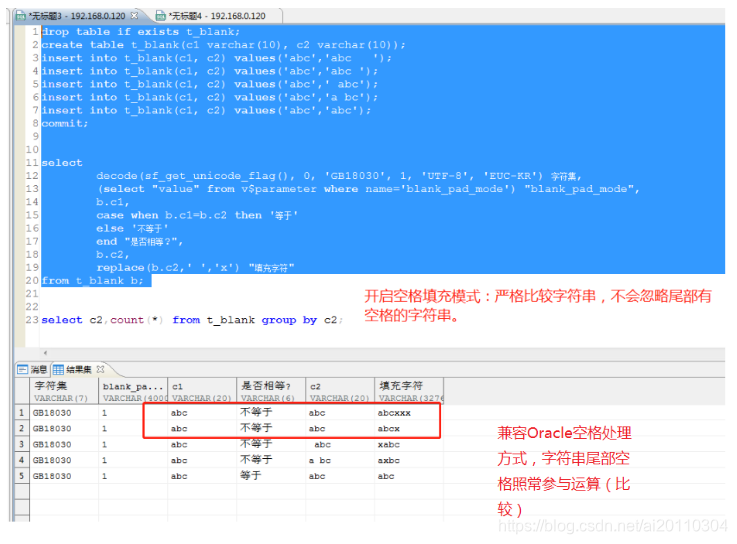This screenshot has width=737, height=544.
Task: Place cursor on 'drop table if exists' line
Action: [141, 32]
